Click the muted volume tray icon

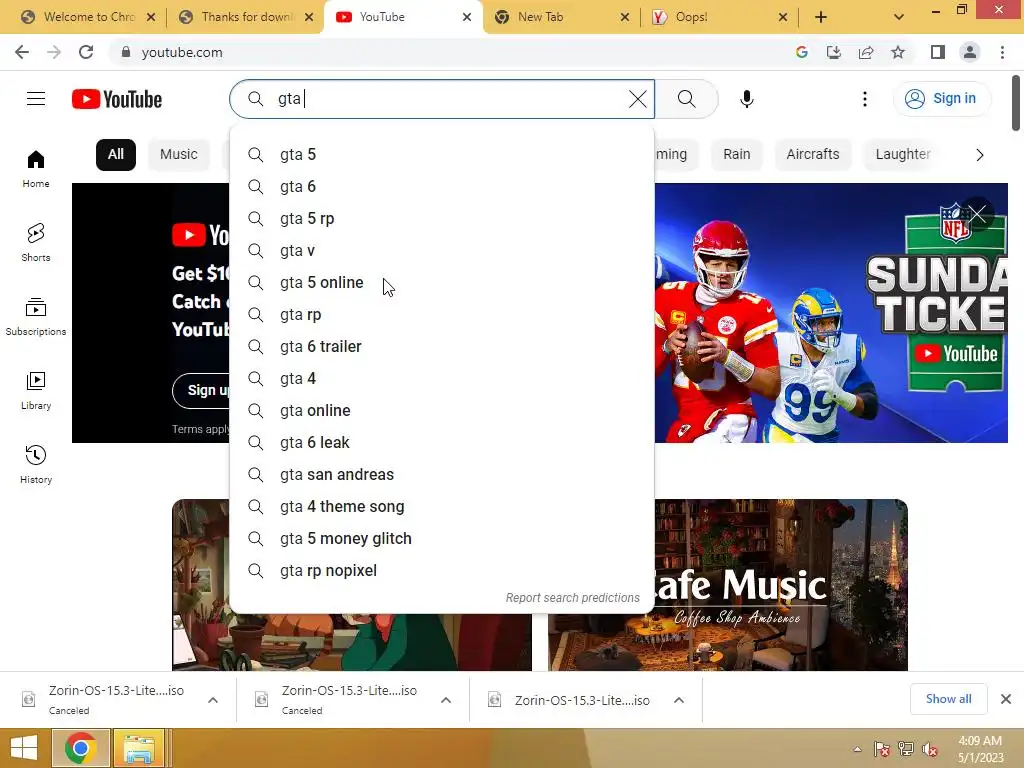click(x=930, y=748)
